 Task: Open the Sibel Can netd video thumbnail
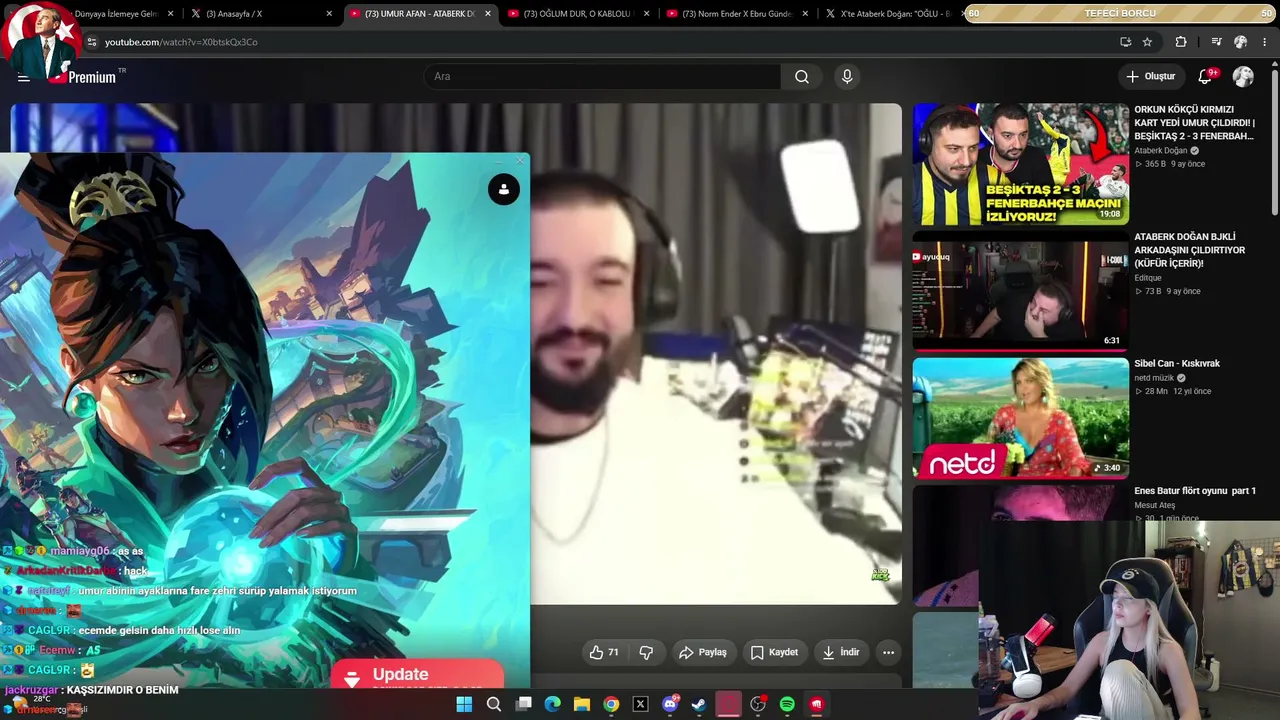(1021, 418)
